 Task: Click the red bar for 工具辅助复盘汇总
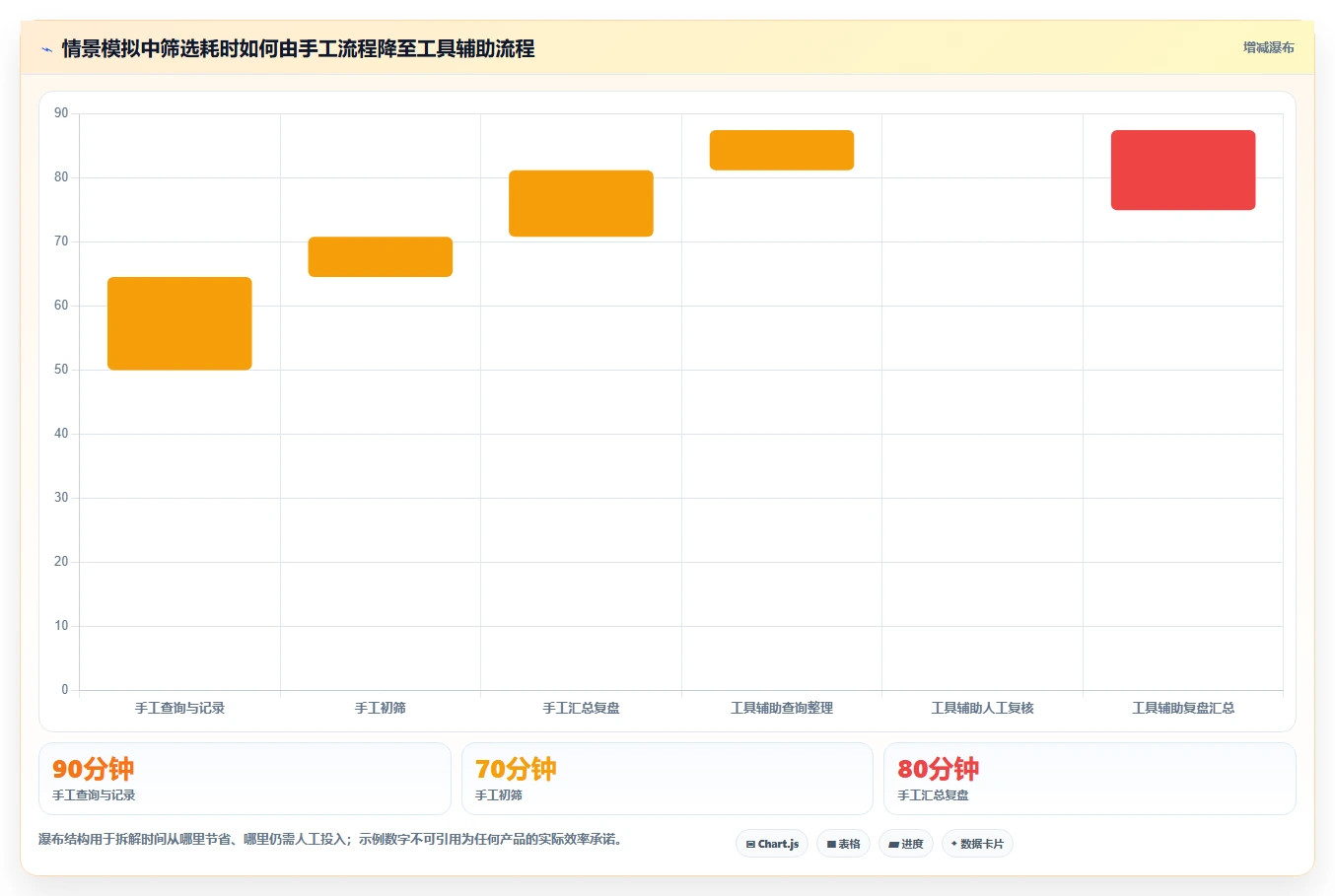(1183, 170)
